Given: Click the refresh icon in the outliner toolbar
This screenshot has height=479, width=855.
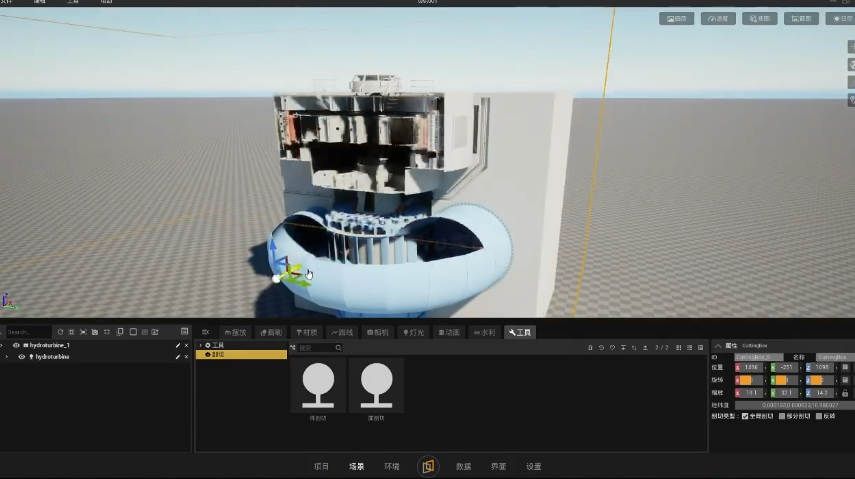Looking at the screenshot, I should pos(60,332).
